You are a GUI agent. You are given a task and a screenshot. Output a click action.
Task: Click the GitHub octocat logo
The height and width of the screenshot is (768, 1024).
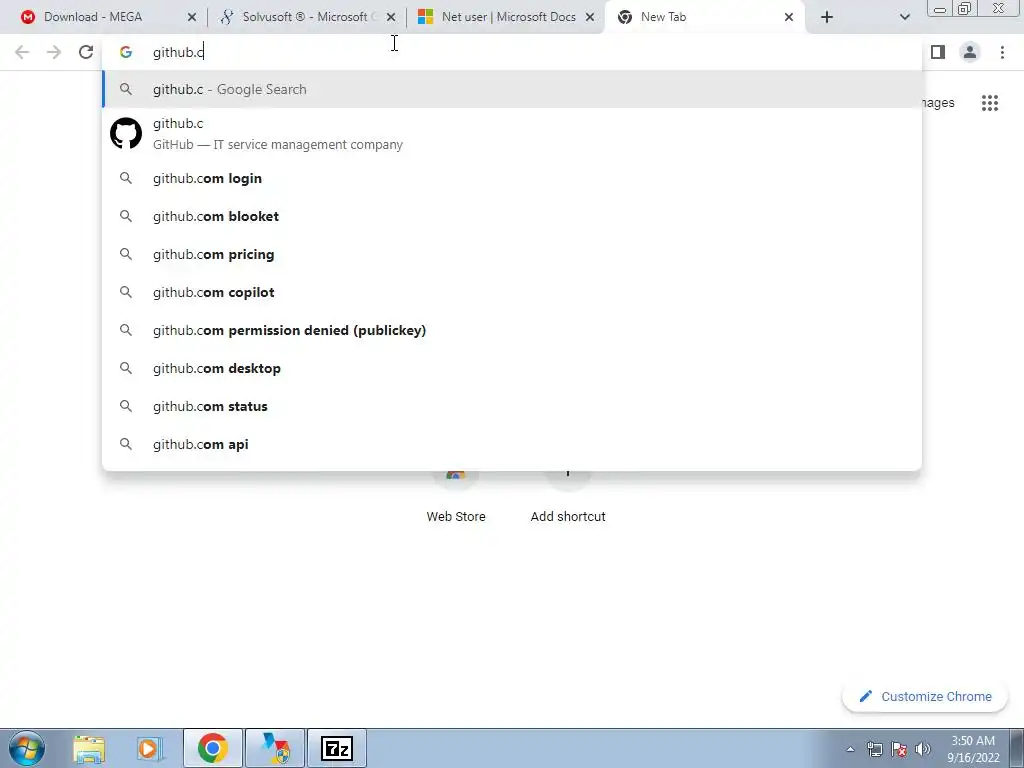pyautogui.click(x=126, y=133)
